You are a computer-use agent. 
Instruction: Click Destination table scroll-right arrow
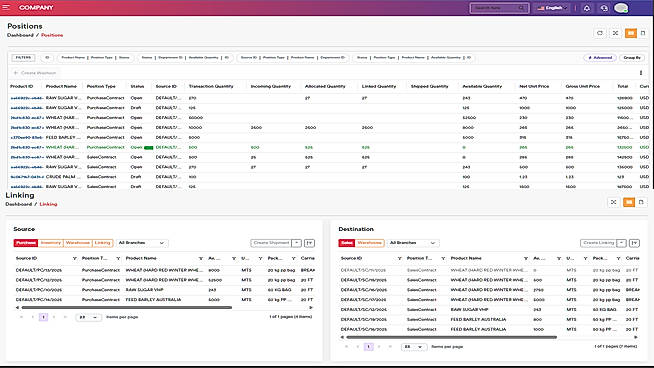point(636,337)
